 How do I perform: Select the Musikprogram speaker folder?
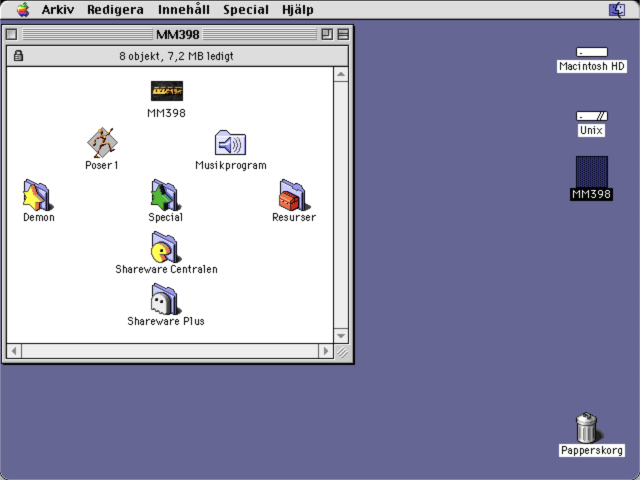coord(230,142)
